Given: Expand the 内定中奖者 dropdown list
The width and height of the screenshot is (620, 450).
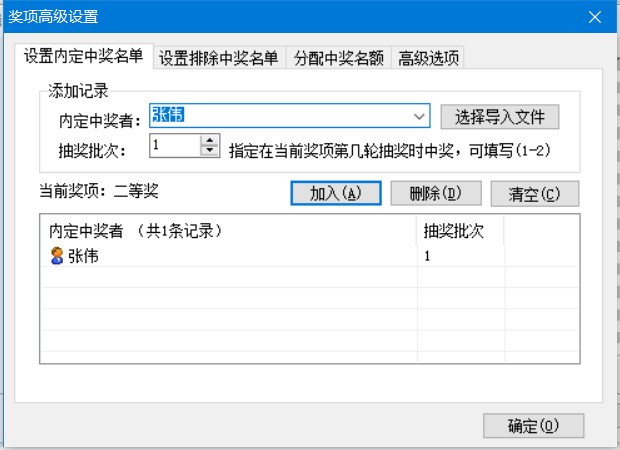Looking at the screenshot, I should 420,117.
